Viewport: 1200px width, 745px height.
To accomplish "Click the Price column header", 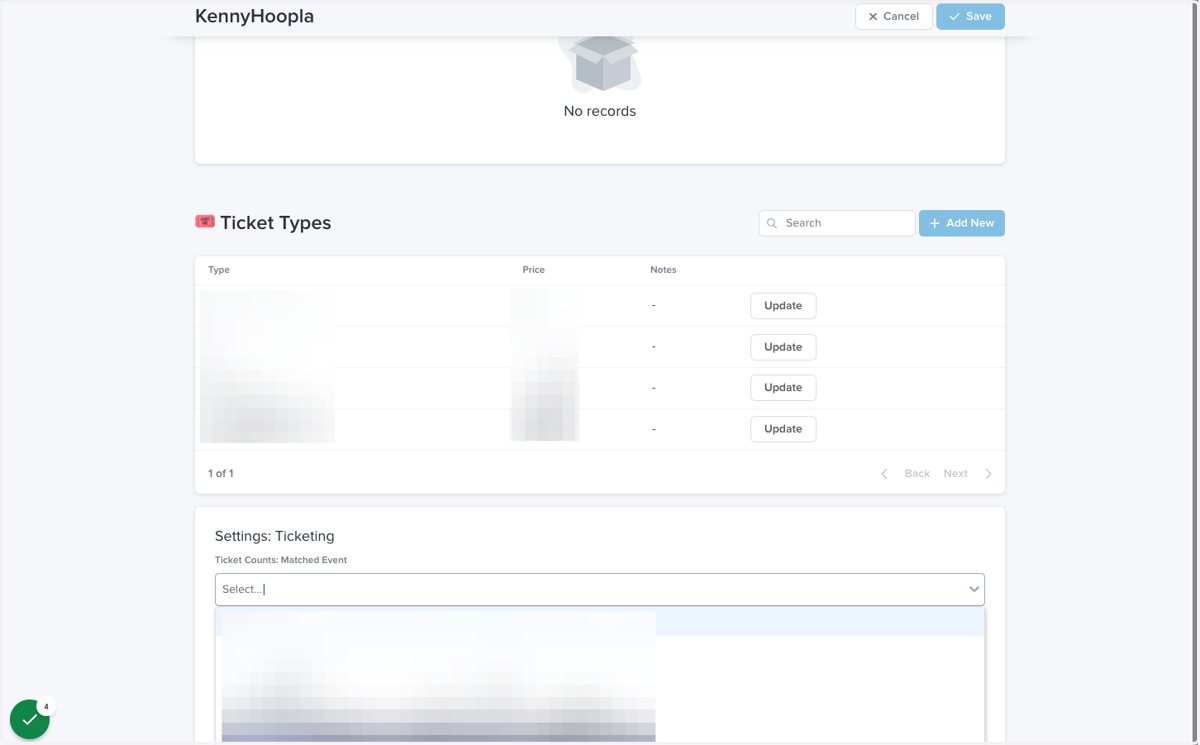I will coord(533,270).
